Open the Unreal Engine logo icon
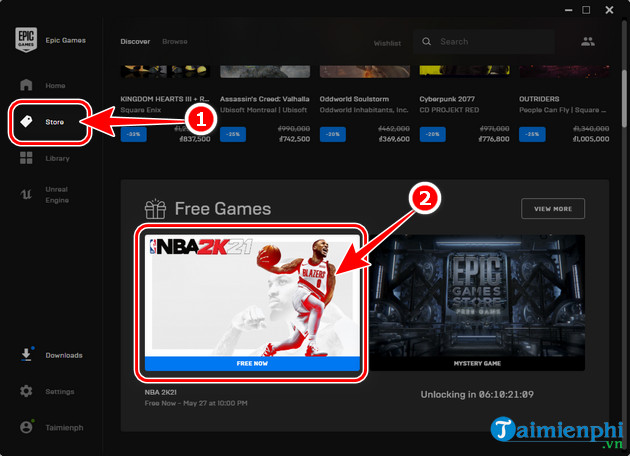 tap(26, 194)
